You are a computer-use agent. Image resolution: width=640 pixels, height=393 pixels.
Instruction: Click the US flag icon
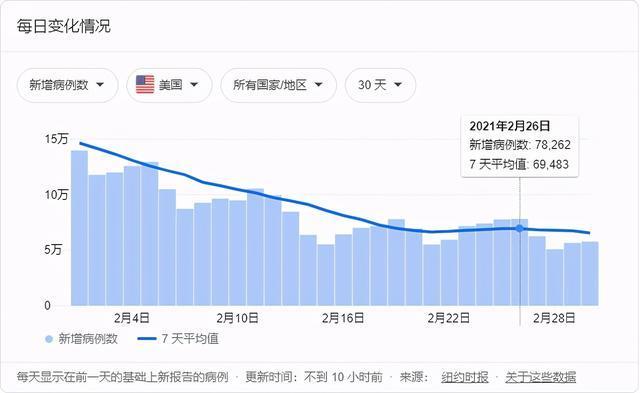point(145,84)
